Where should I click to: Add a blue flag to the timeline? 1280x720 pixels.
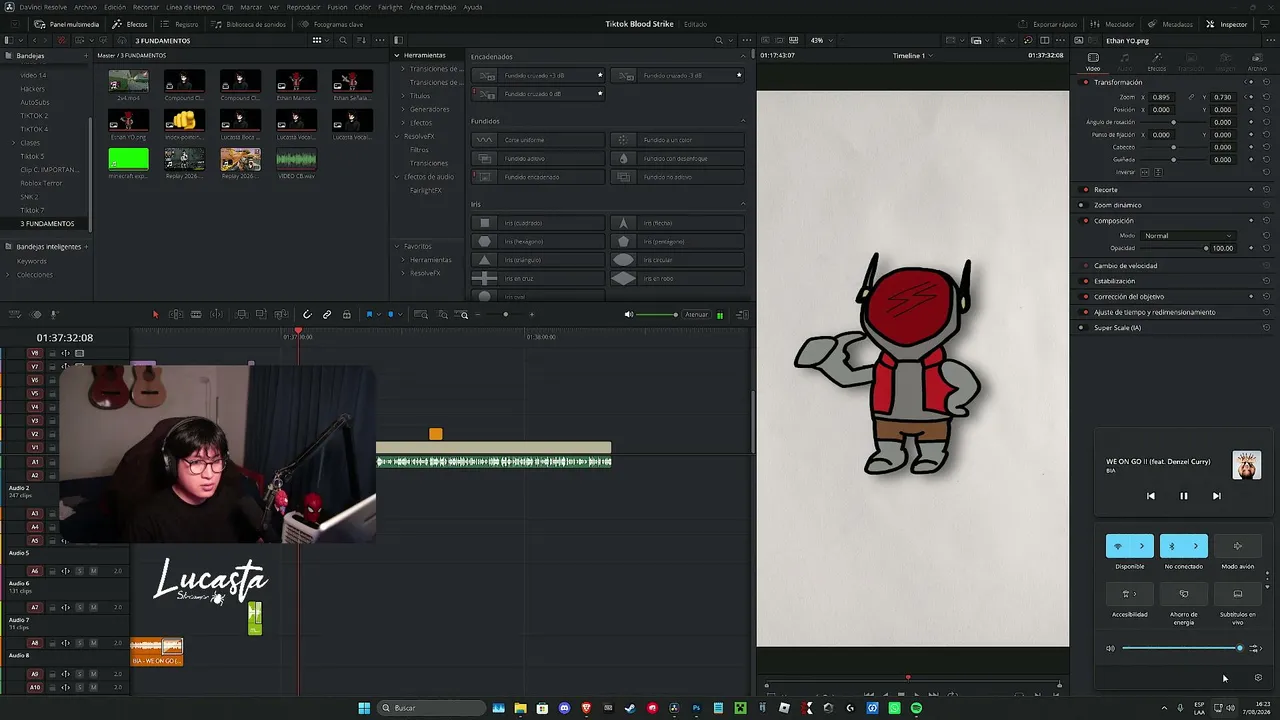pos(369,315)
